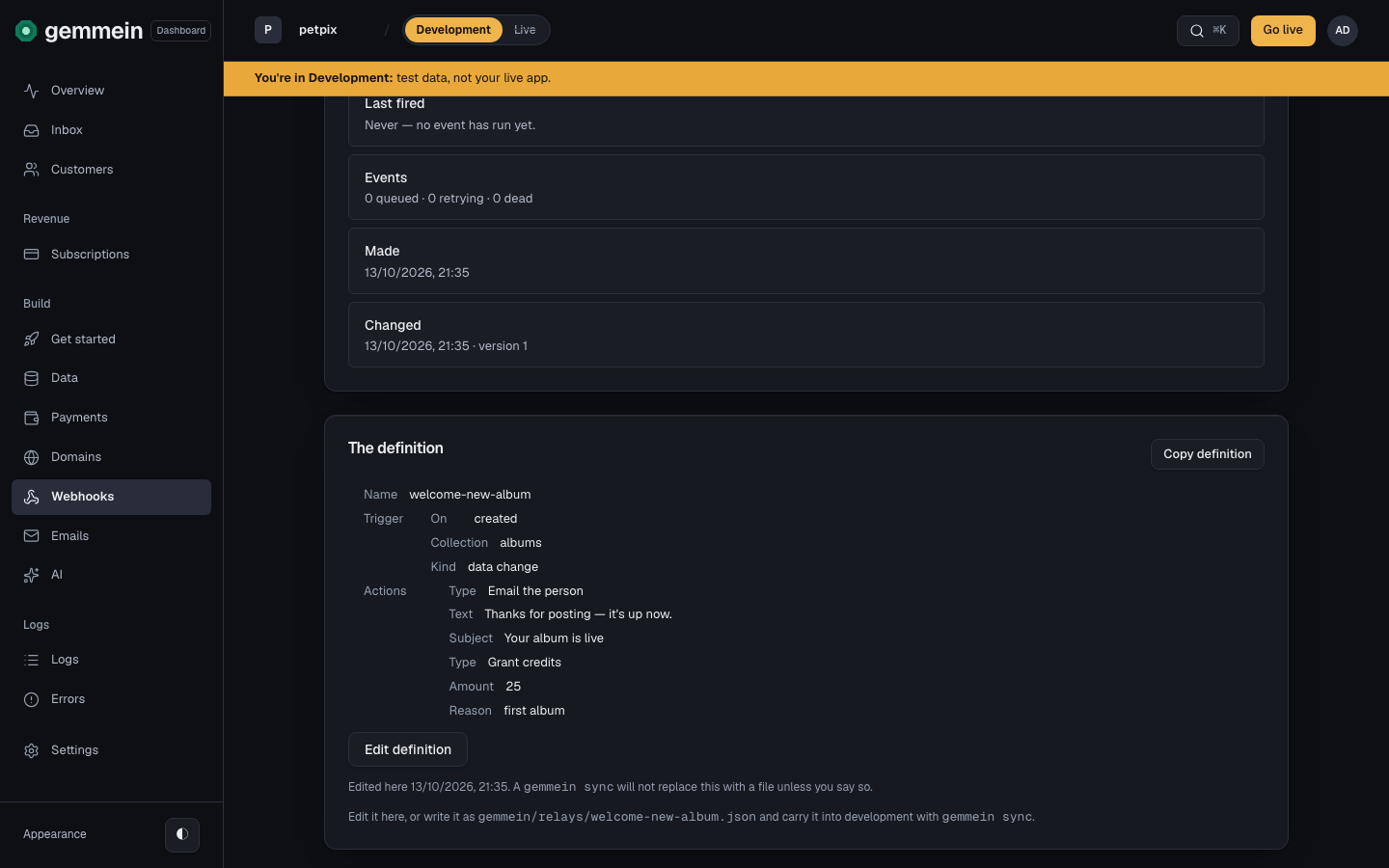Select the Development environment
The image size is (1389, 868).
[453, 30]
